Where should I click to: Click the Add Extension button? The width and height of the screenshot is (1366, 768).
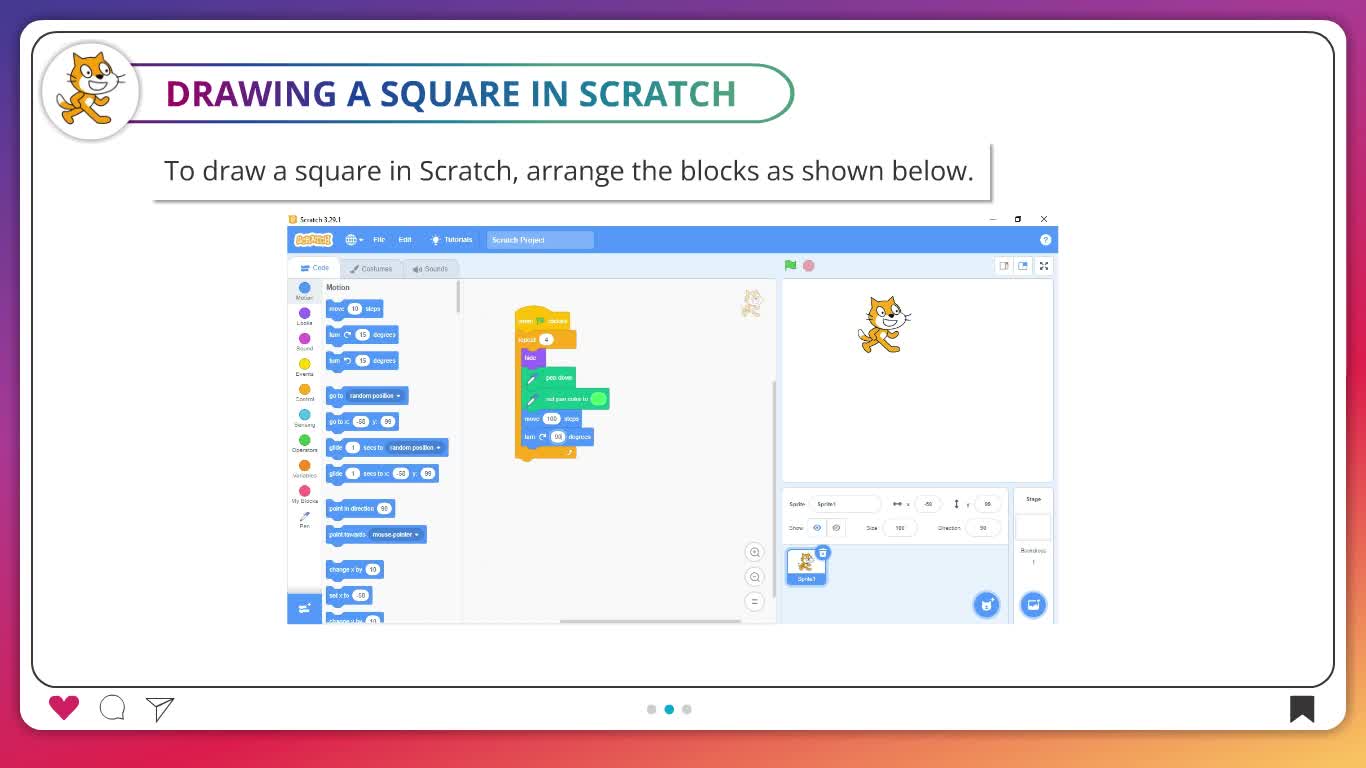coord(304,608)
